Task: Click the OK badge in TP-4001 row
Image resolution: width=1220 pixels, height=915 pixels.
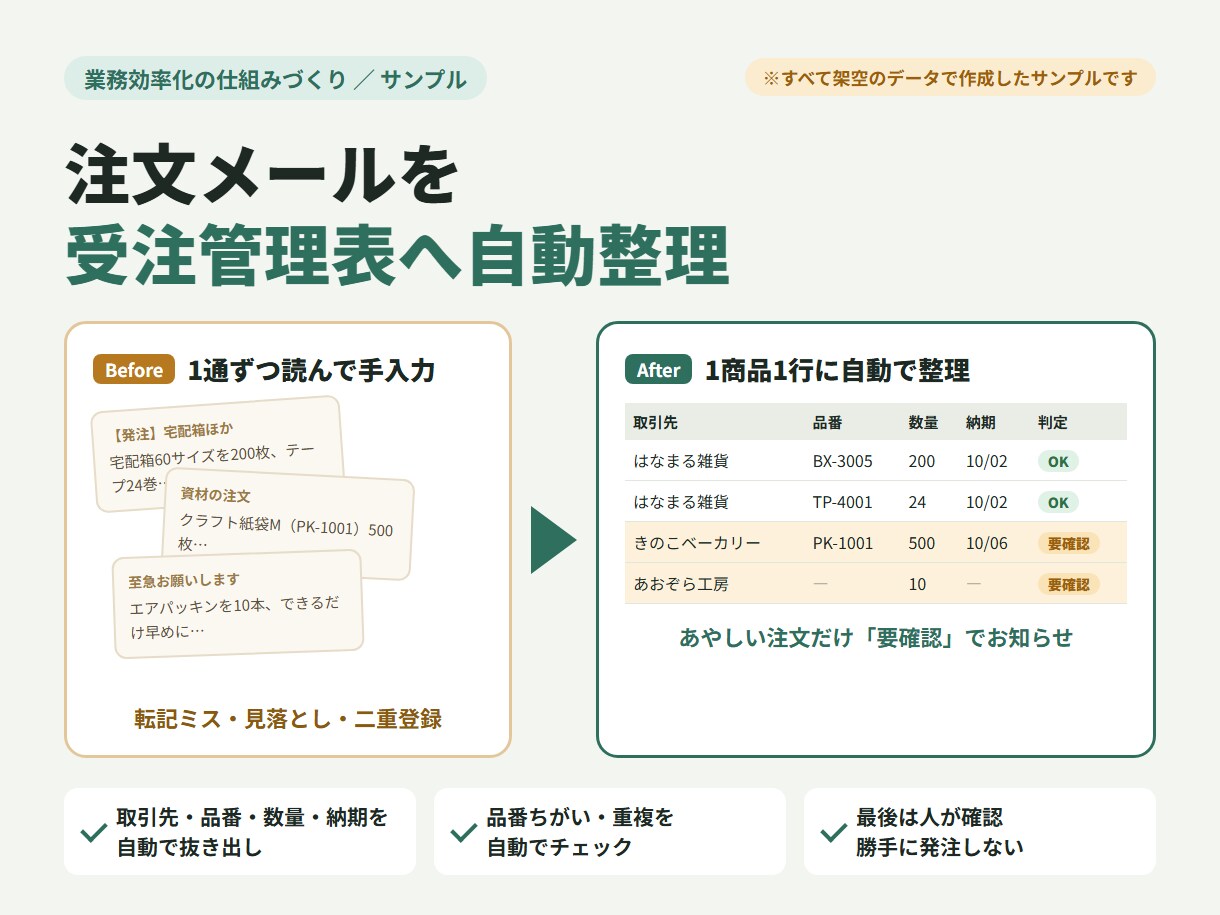Action: click(x=1058, y=502)
